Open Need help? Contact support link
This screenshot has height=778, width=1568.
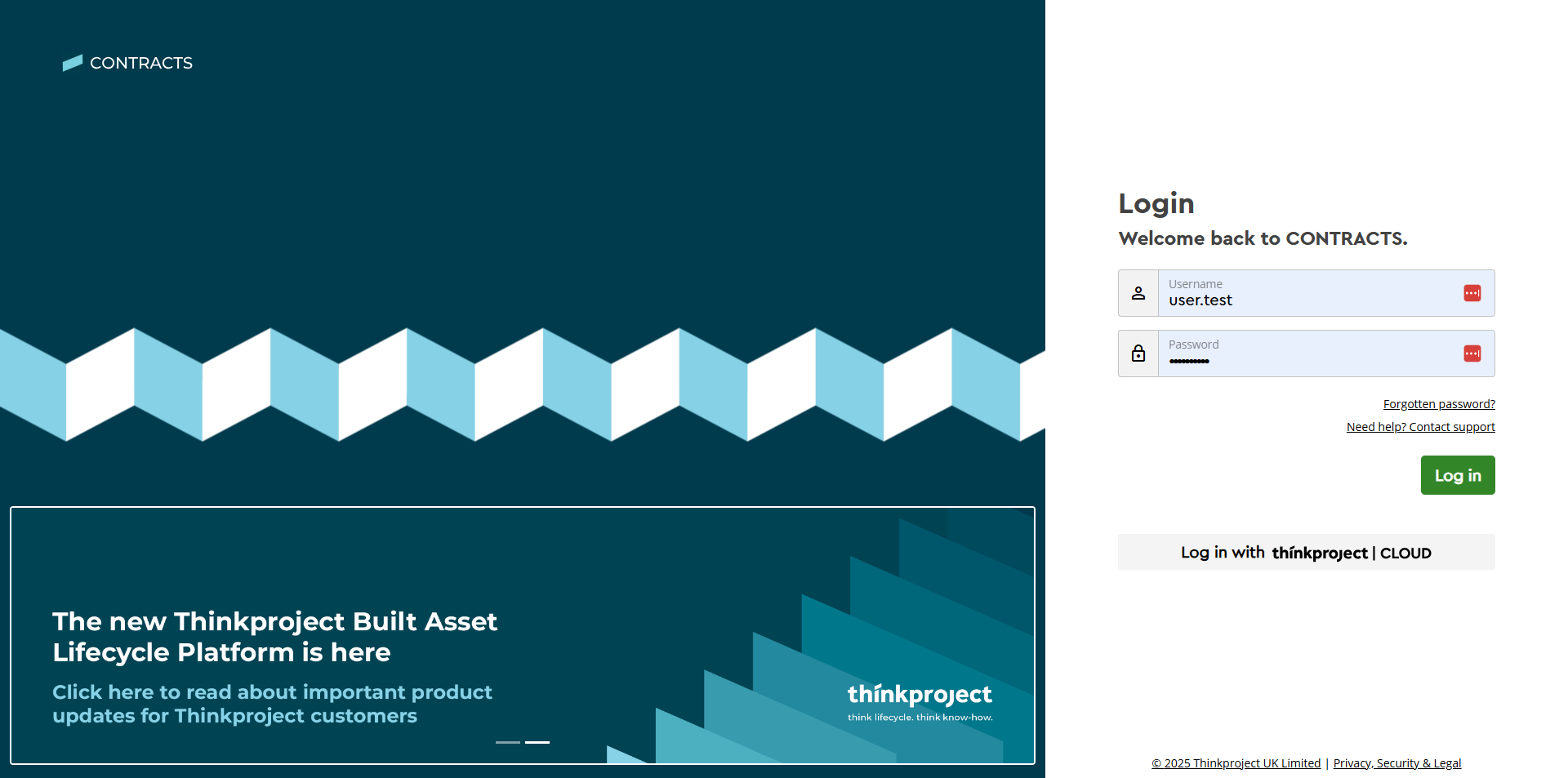[1421, 427]
